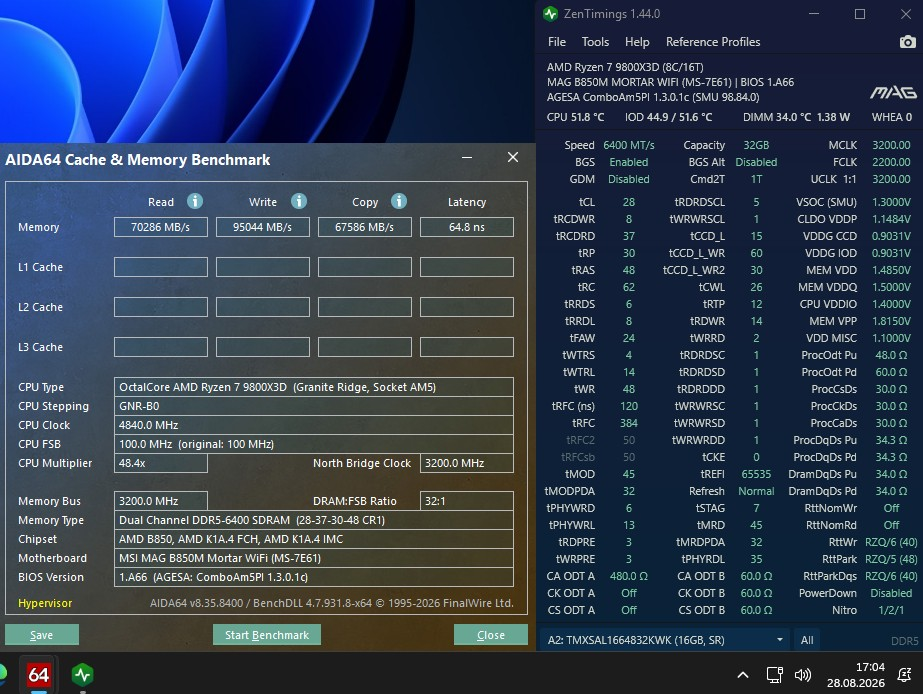Take a screenshot with ZenTimings camera icon
Screen dimensions: 923x694
pyautogui.click(x=907, y=42)
